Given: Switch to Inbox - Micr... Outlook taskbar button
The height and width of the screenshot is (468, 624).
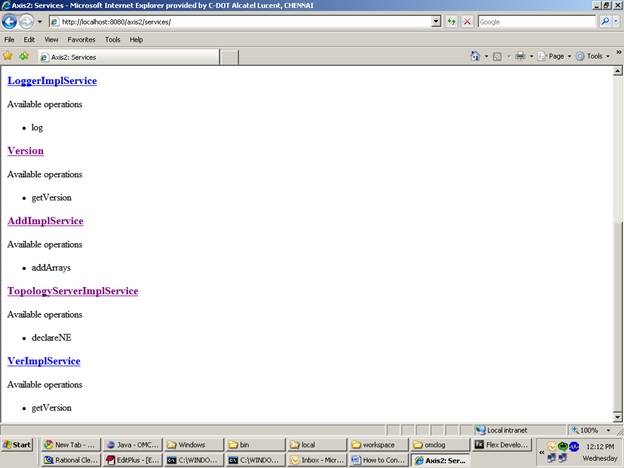Looking at the screenshot, I should click(317, 460).
